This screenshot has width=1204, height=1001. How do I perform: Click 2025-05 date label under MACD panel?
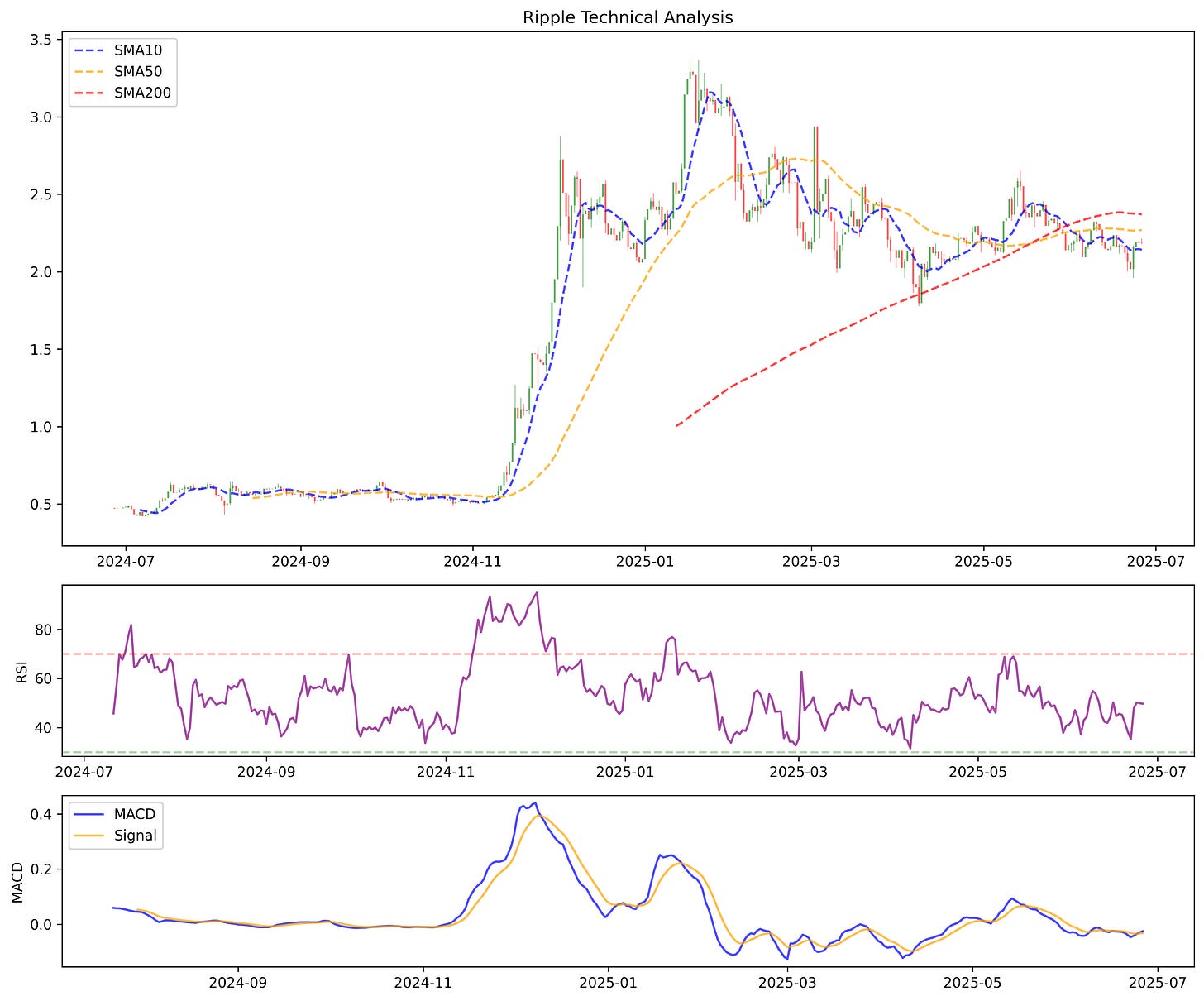(x=972, y=983)
